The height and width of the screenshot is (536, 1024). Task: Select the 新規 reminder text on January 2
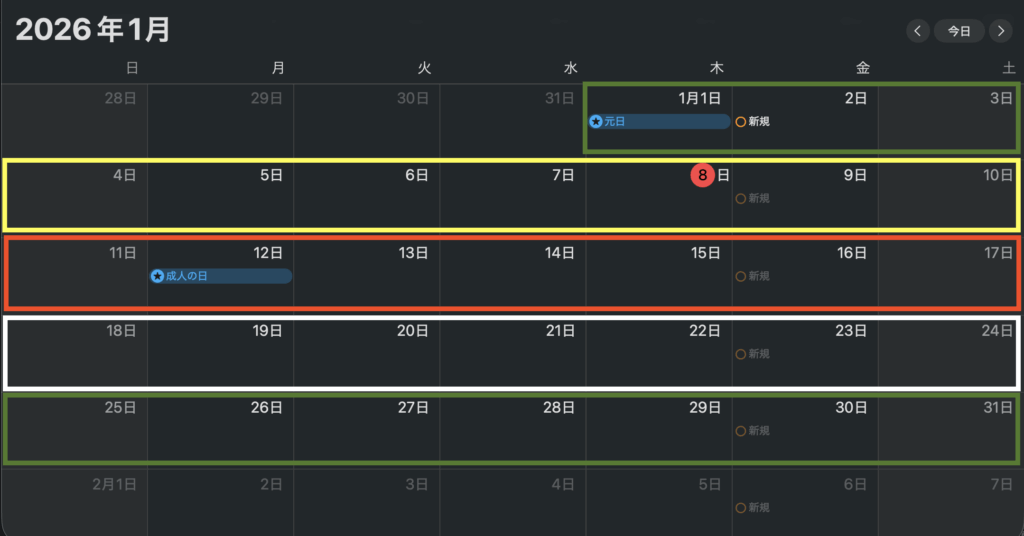(x=759, y=121)
